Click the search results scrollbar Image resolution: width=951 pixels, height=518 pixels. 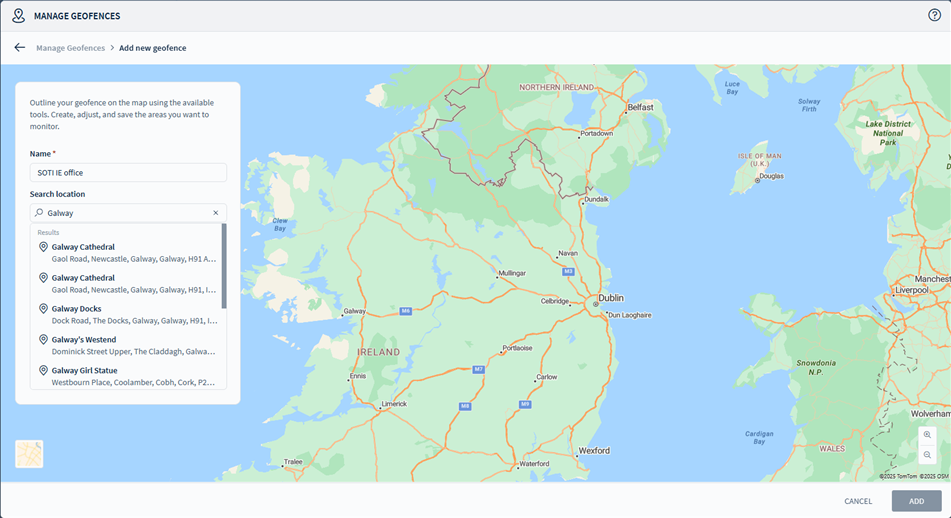(x=224, y=266)
